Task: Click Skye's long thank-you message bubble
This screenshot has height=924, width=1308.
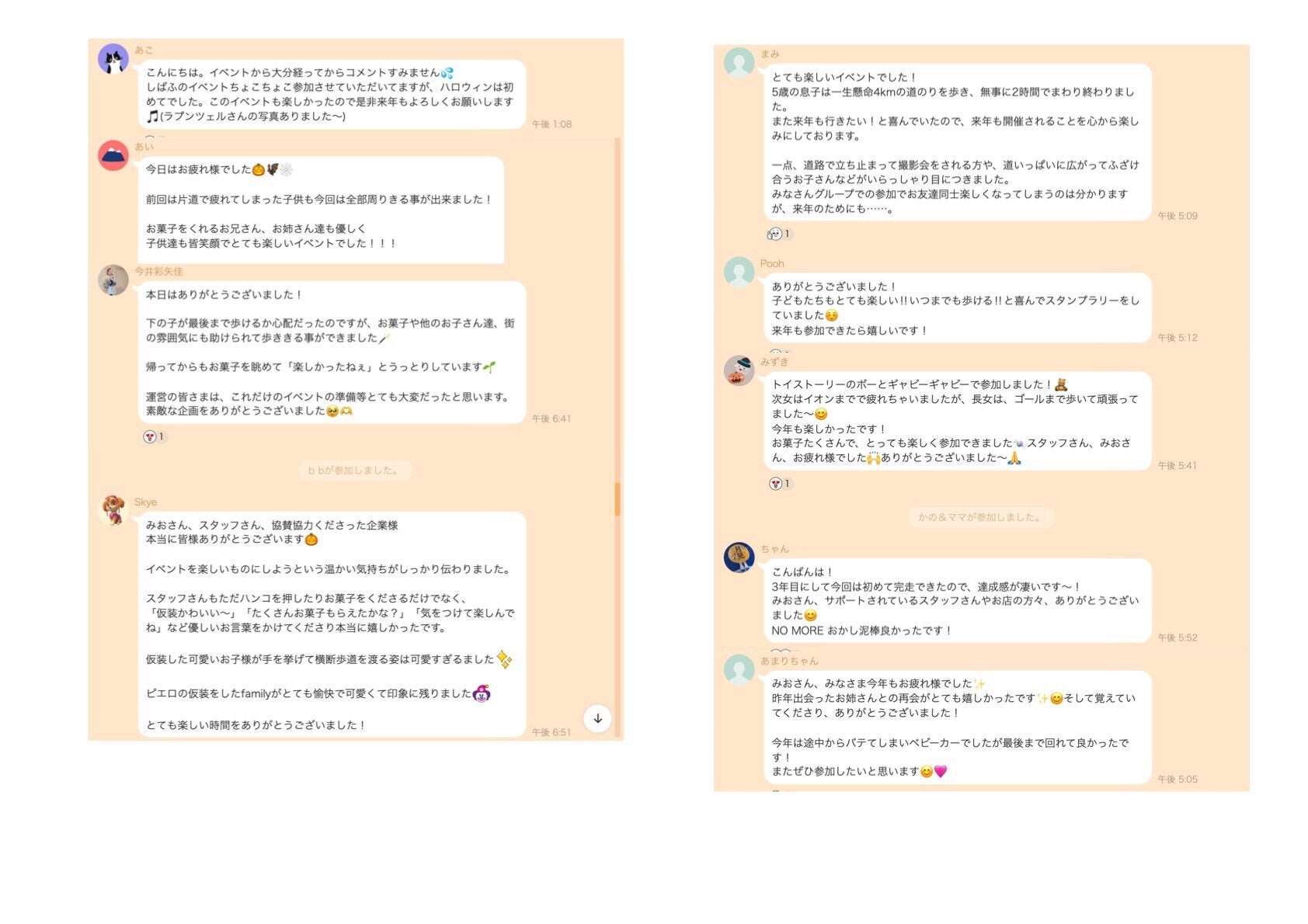Action: (332, 625)
